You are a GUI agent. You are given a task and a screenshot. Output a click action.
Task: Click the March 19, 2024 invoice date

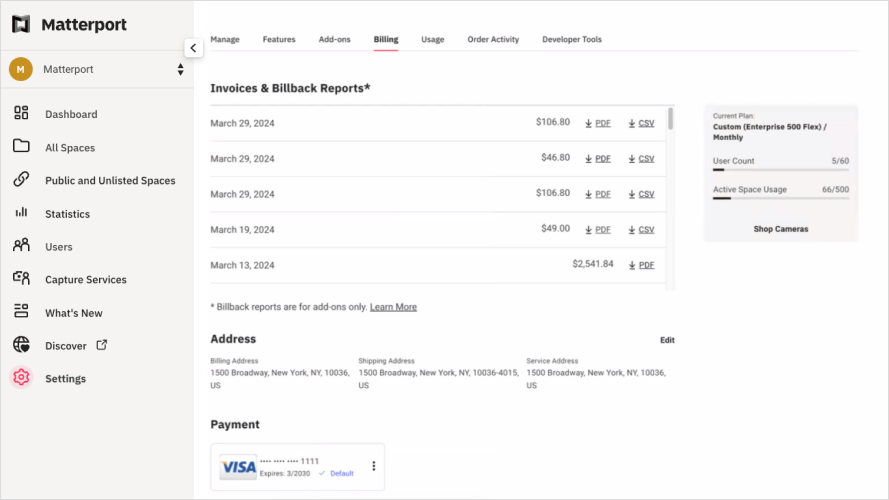click(x=243, y=230)
